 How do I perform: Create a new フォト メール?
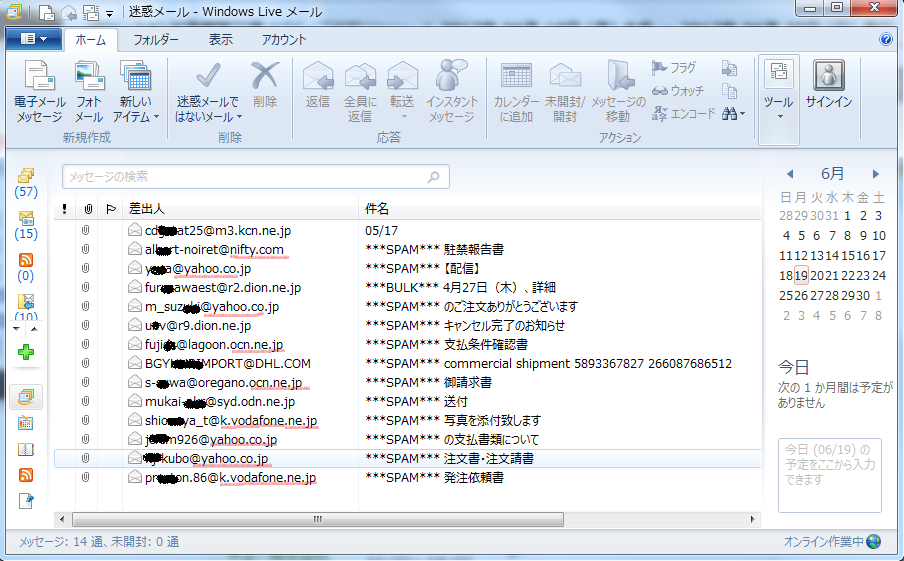pos(89,91)
